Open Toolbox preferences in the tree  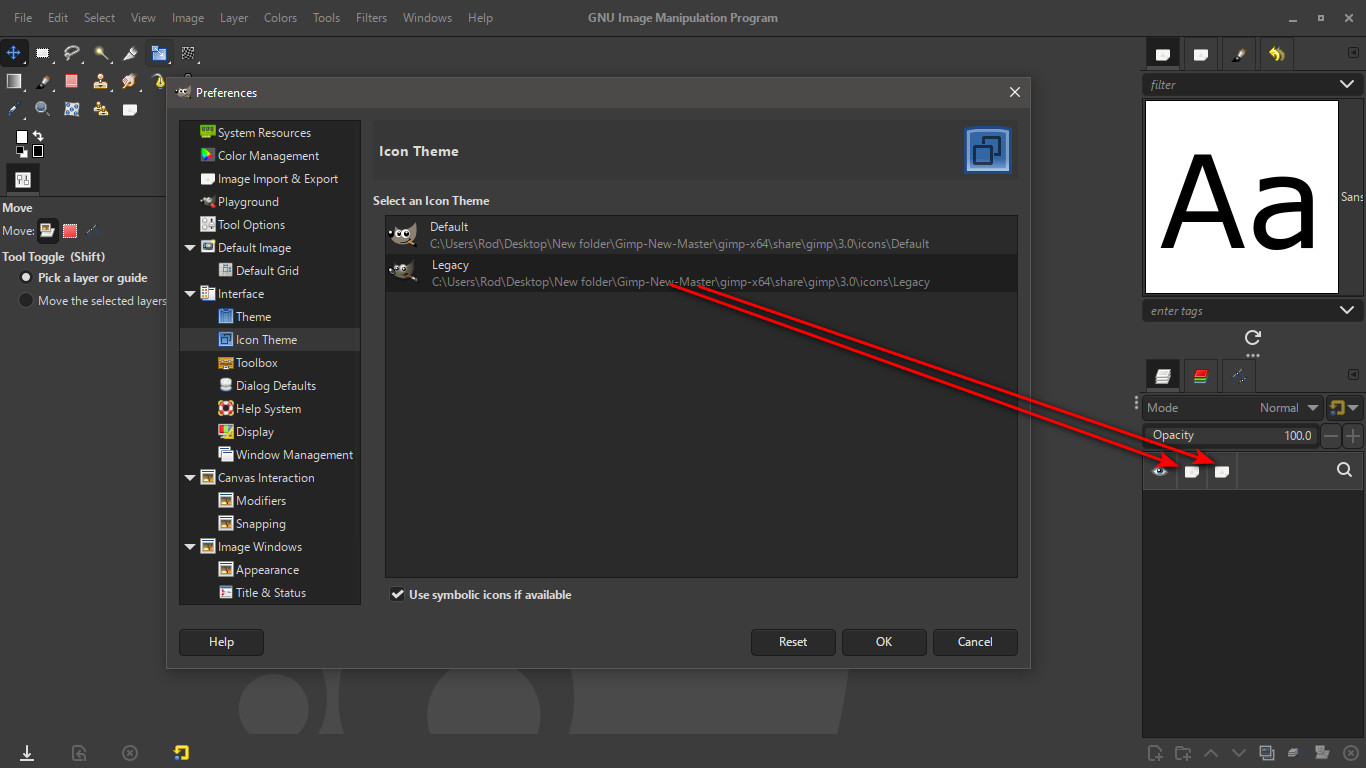257,363
